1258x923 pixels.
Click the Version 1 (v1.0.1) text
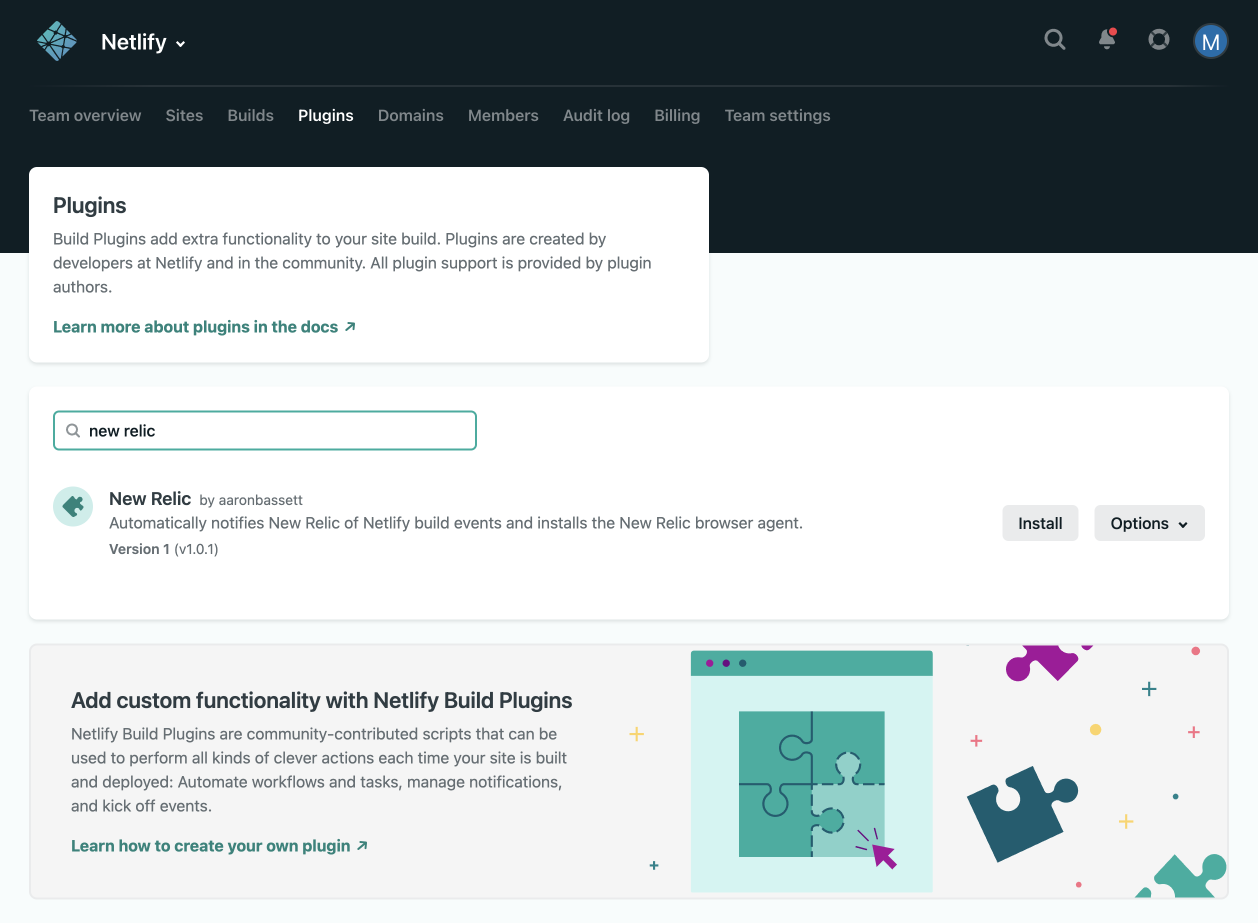(x=164, y=549)
